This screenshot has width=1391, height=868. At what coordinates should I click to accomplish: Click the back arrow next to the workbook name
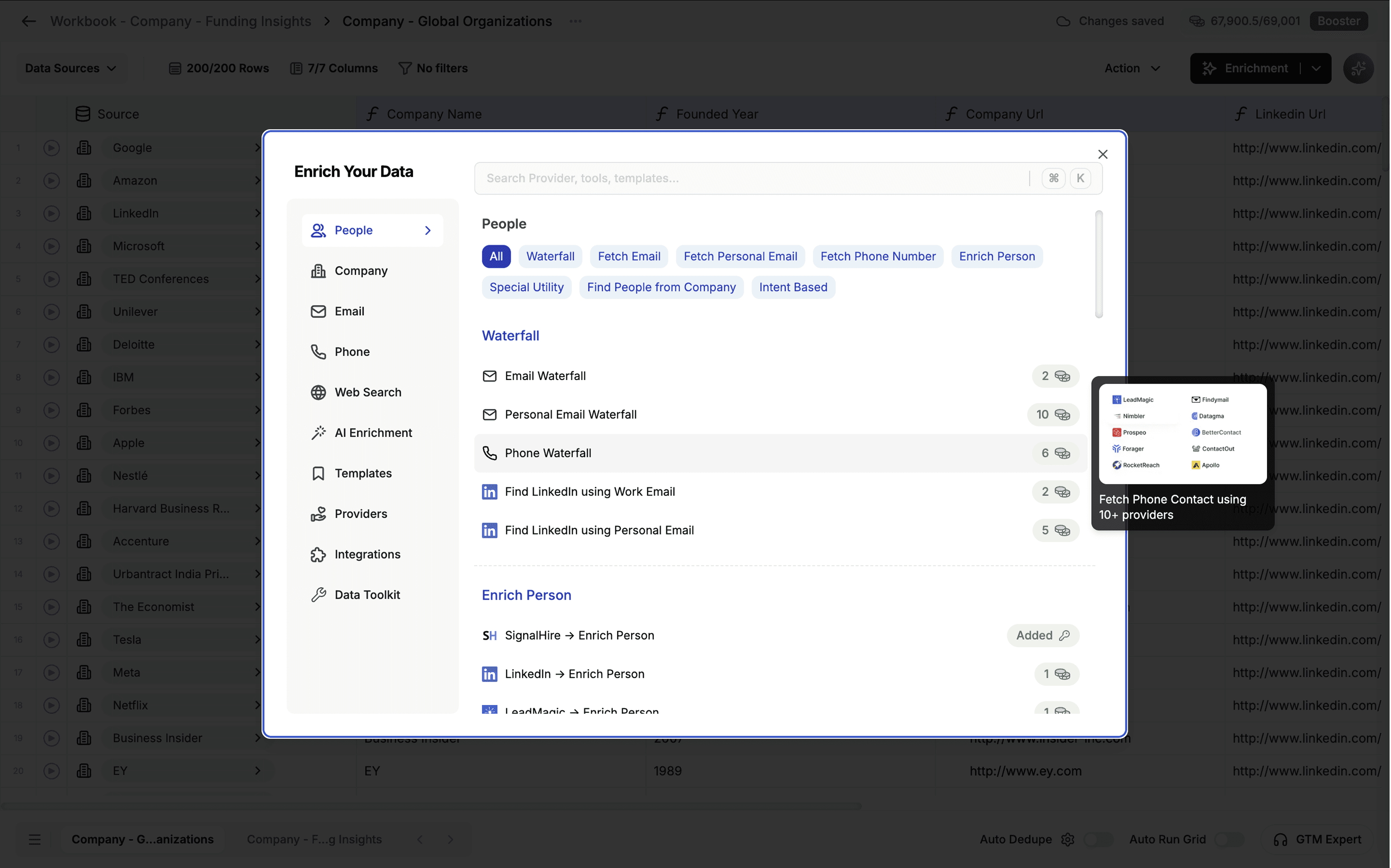[28, 21]
